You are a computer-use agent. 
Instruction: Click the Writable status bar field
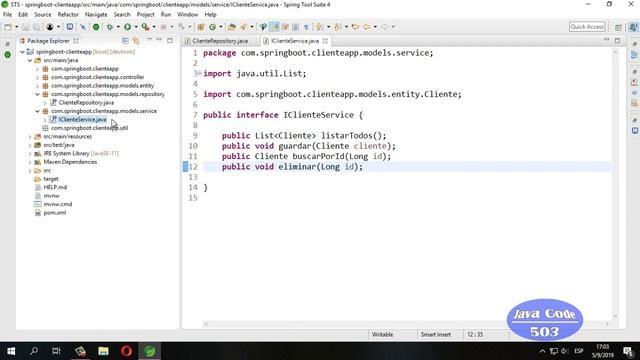coord(382,334)
